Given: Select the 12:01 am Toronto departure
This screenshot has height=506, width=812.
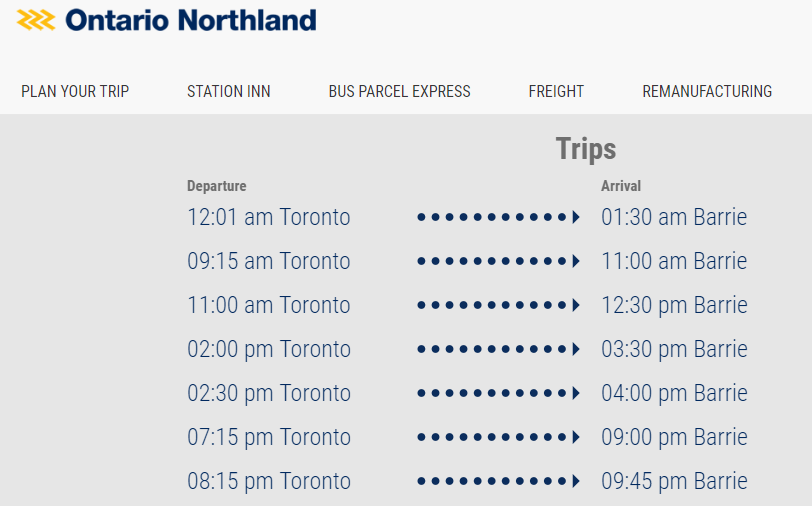Looking at the screenshot, I should (x=269, y=217).
